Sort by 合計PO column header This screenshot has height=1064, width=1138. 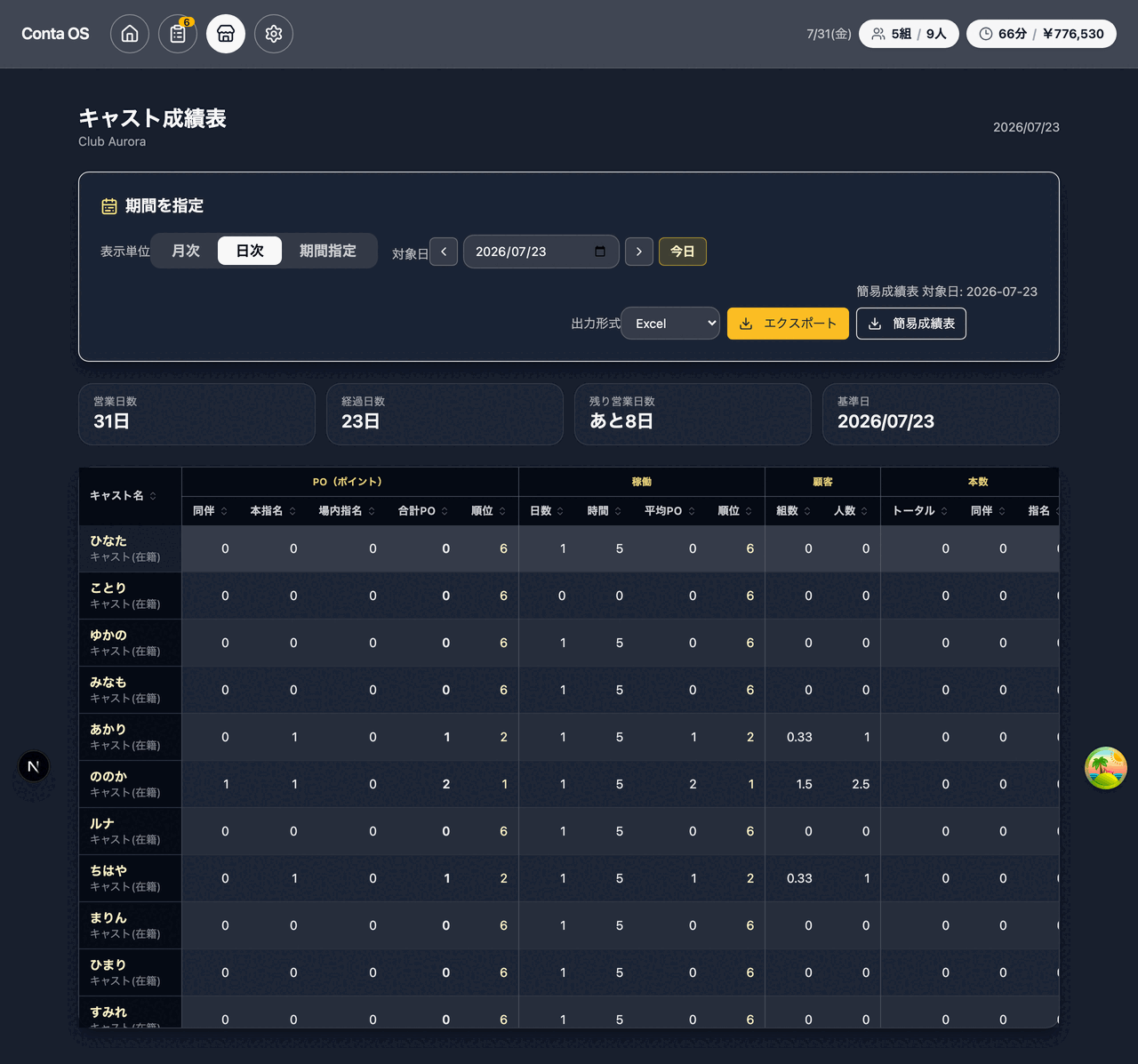tap(423, 511)
